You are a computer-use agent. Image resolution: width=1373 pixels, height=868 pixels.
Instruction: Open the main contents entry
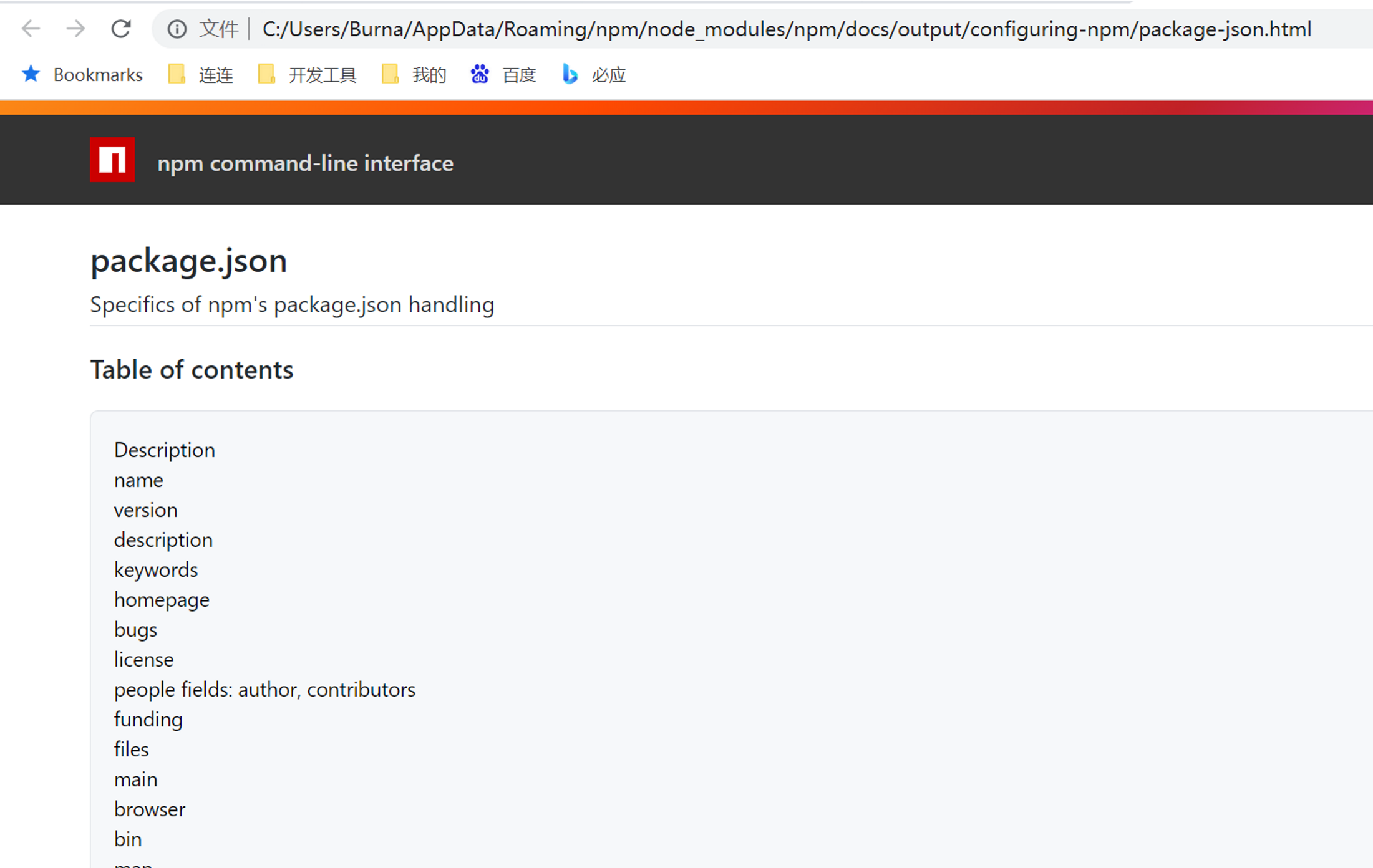(135, 779)
